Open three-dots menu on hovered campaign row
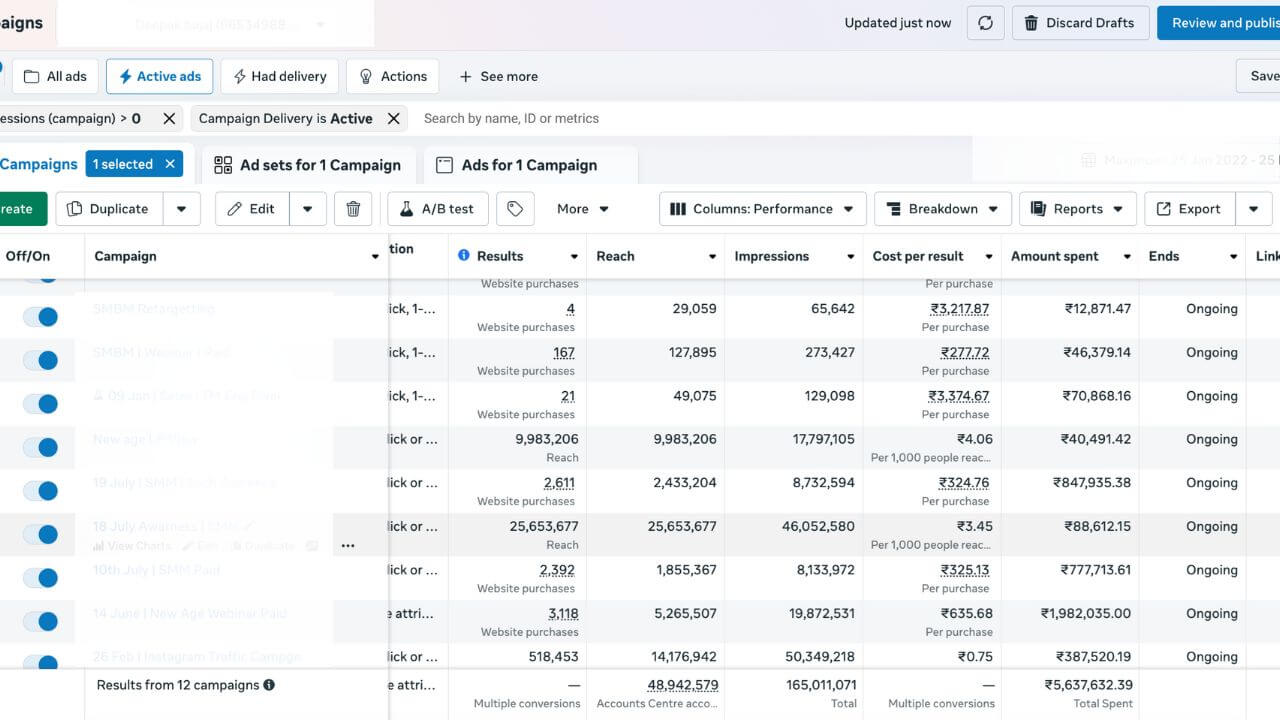Screen dimensions: 1280x720 (x=348, y=546)
